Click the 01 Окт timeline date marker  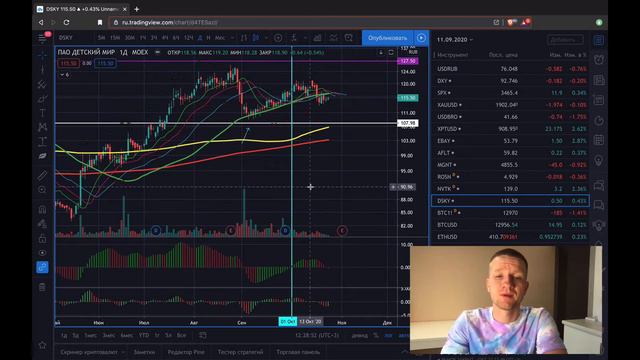288,322
